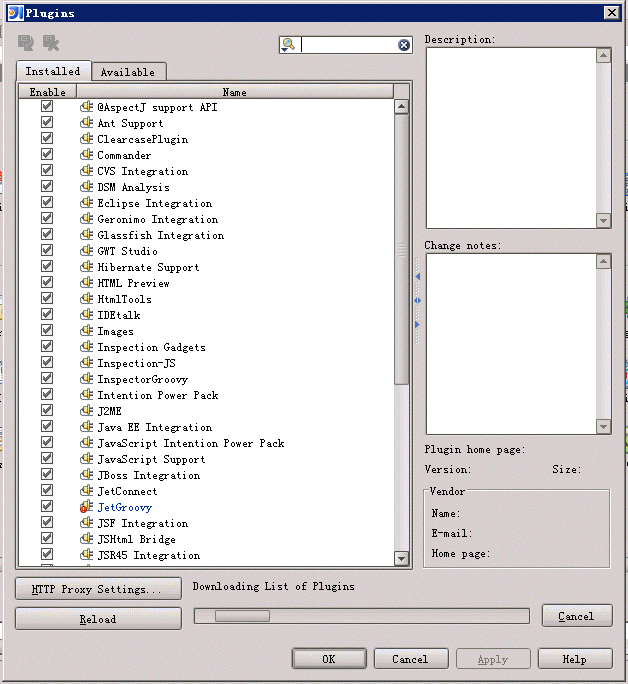Click the plugin icon beside Hibernate Support
Viewport: 628px width, 684px height.
tap(86, 267)
